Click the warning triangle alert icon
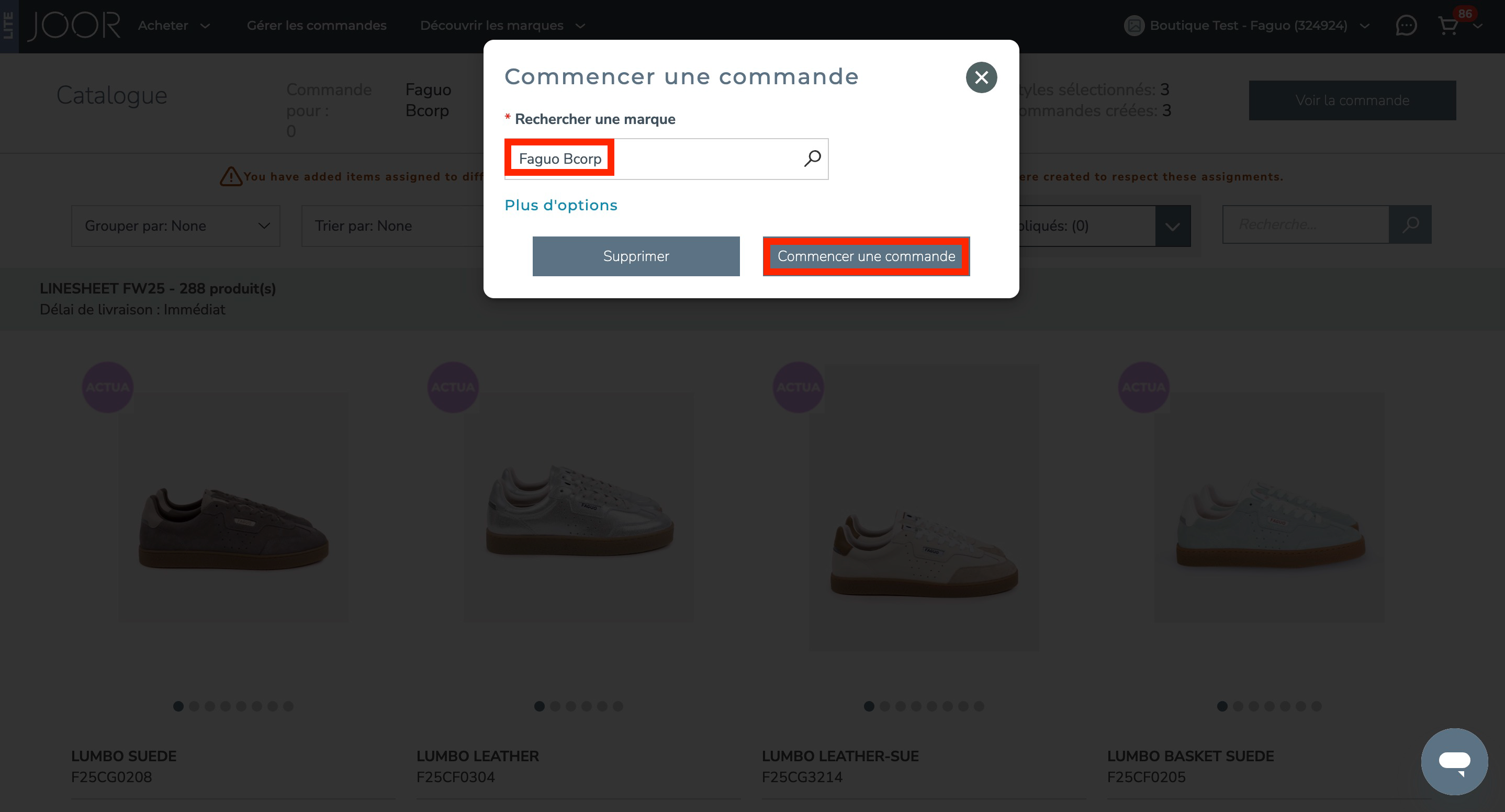 [x=231, y=176]
